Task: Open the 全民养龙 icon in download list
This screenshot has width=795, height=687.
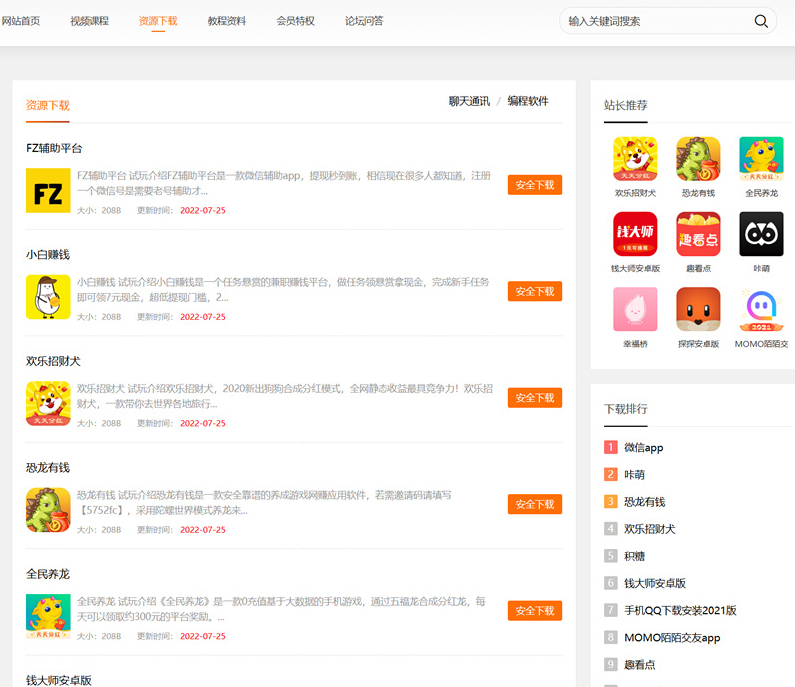Action: point(48,617)
